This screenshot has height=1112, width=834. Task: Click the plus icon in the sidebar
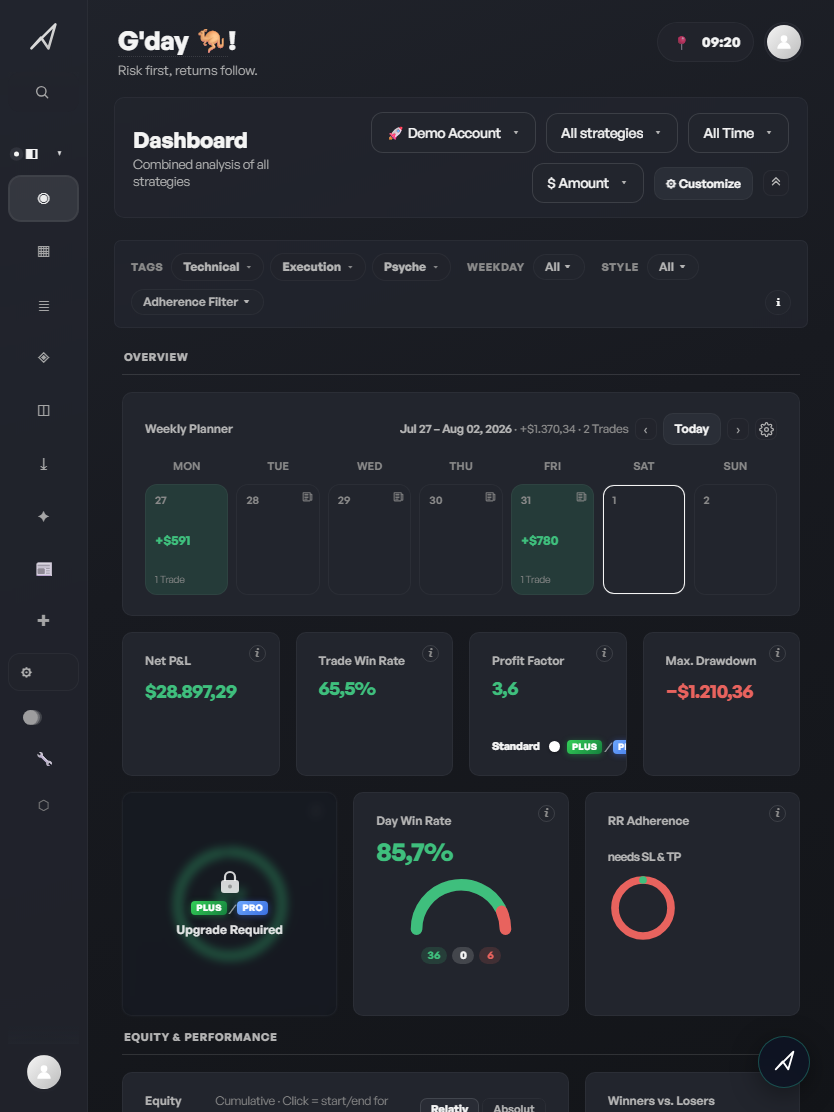coord(43,621)
